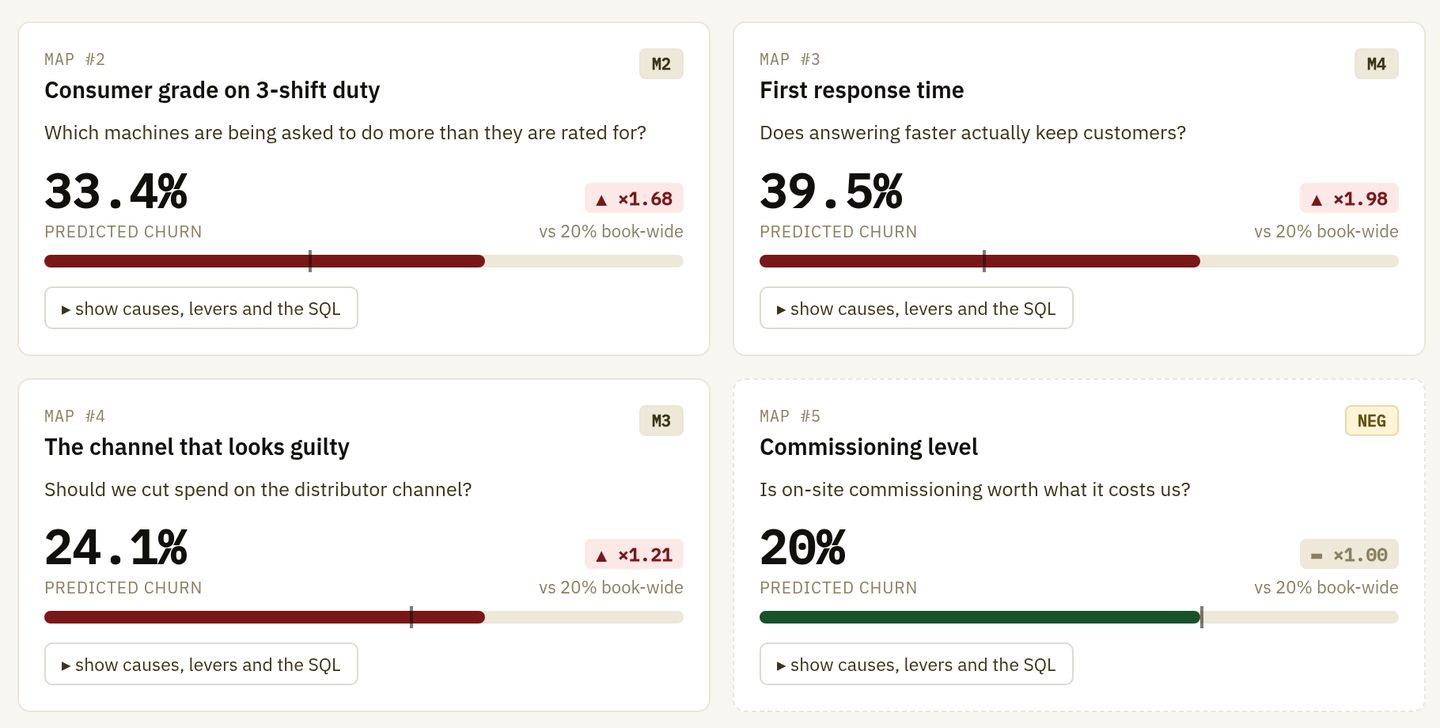Viewport: 1440px width, 728px height.
Task: Click the ×1.68 uplift indicator
Action: click(x=634, y=198)
